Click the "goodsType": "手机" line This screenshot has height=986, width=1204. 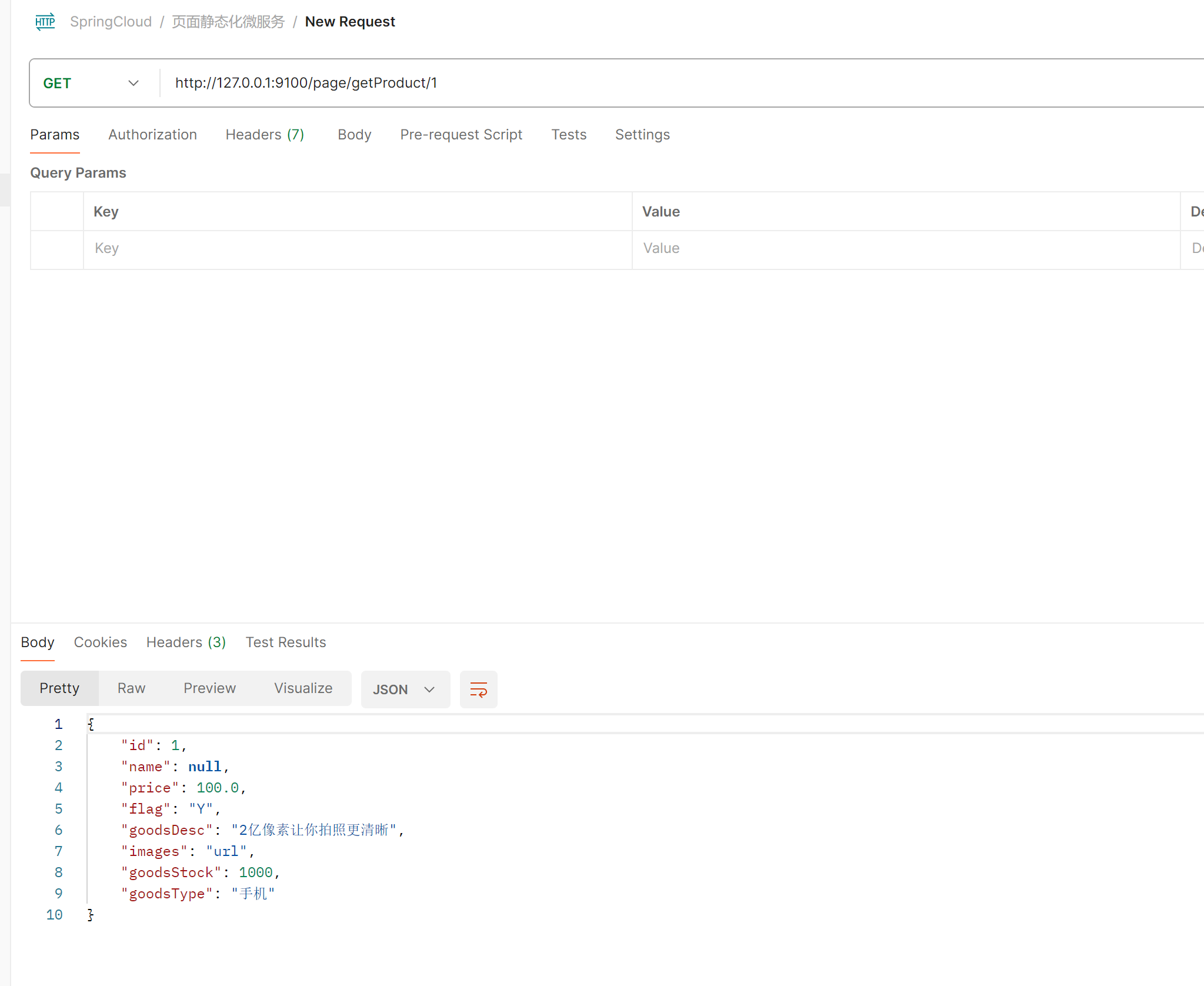click(198, 894)
